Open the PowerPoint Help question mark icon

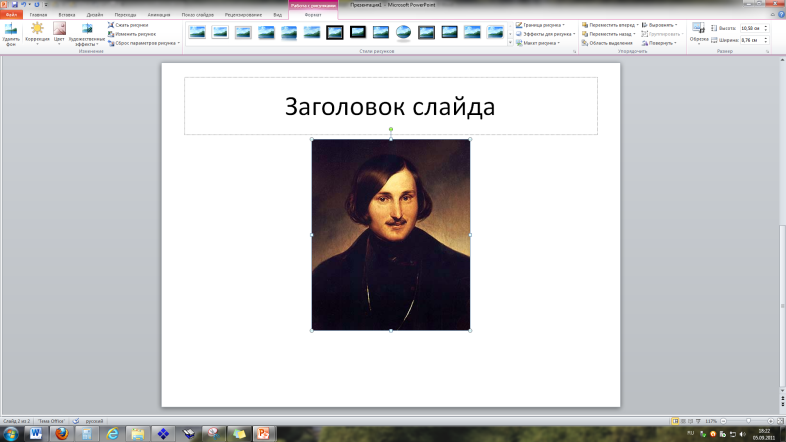[781, 15]
